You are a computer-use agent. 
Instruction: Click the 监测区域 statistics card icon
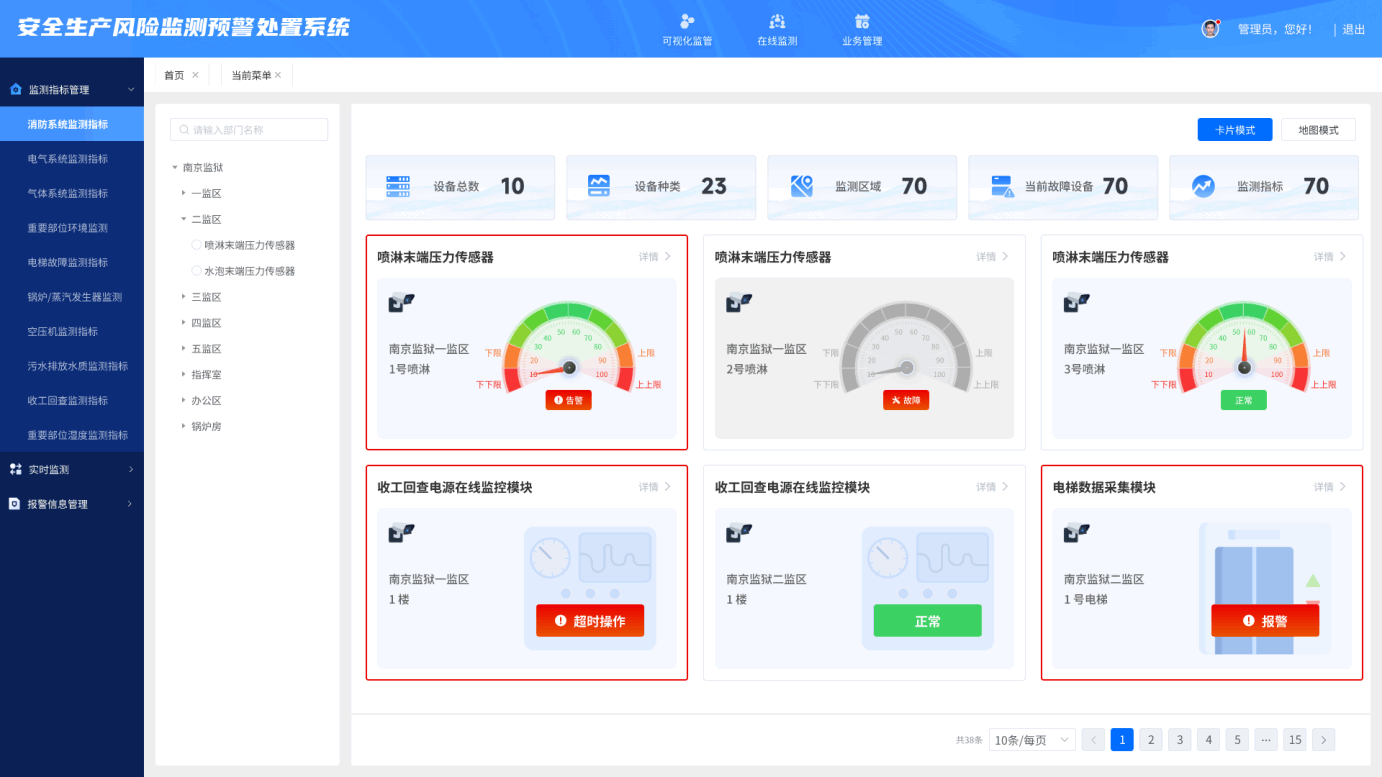(800, 187)
